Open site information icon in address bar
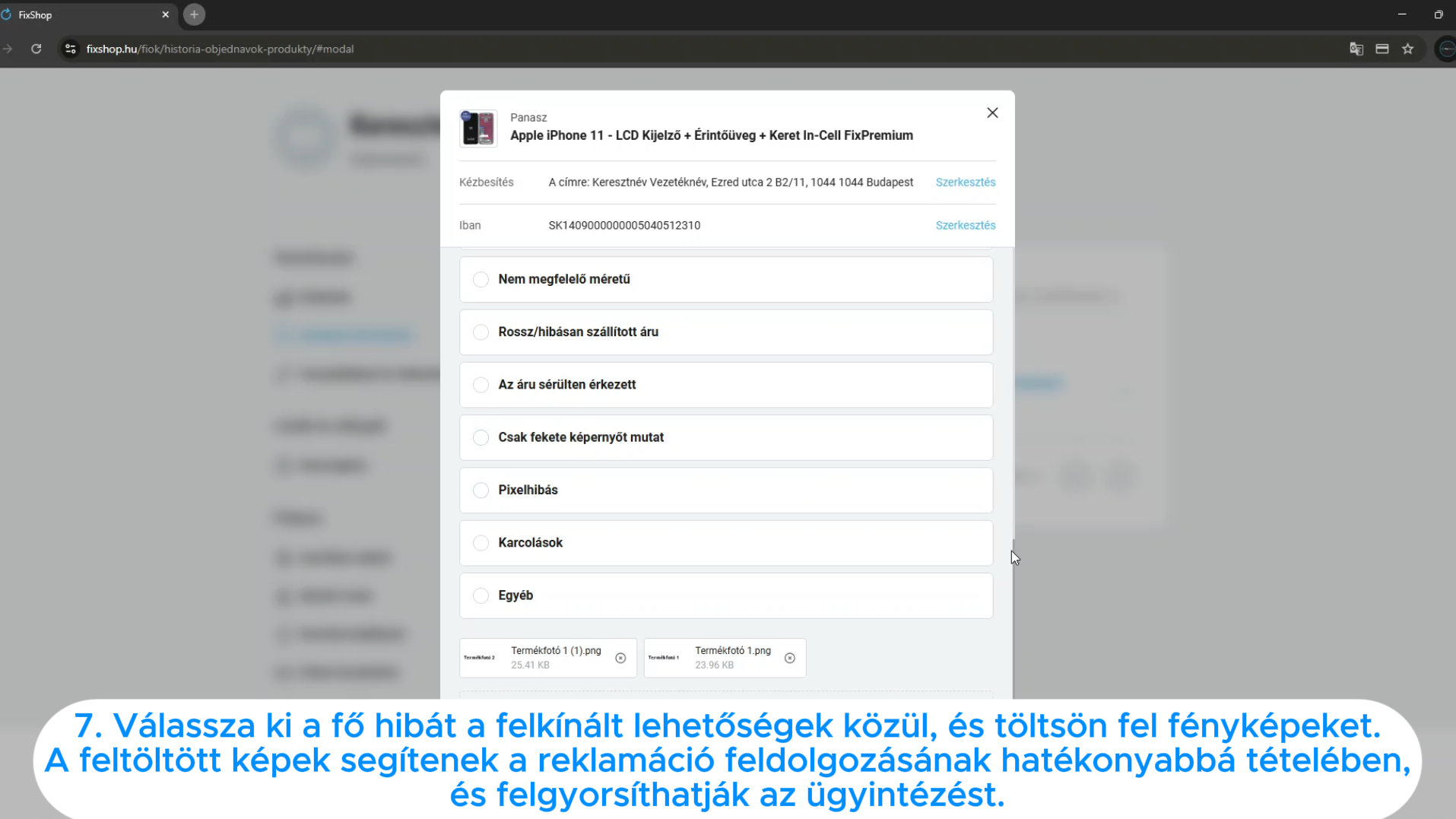The height and width of the screenshot is (819, 1456). (x=71, y=49)
